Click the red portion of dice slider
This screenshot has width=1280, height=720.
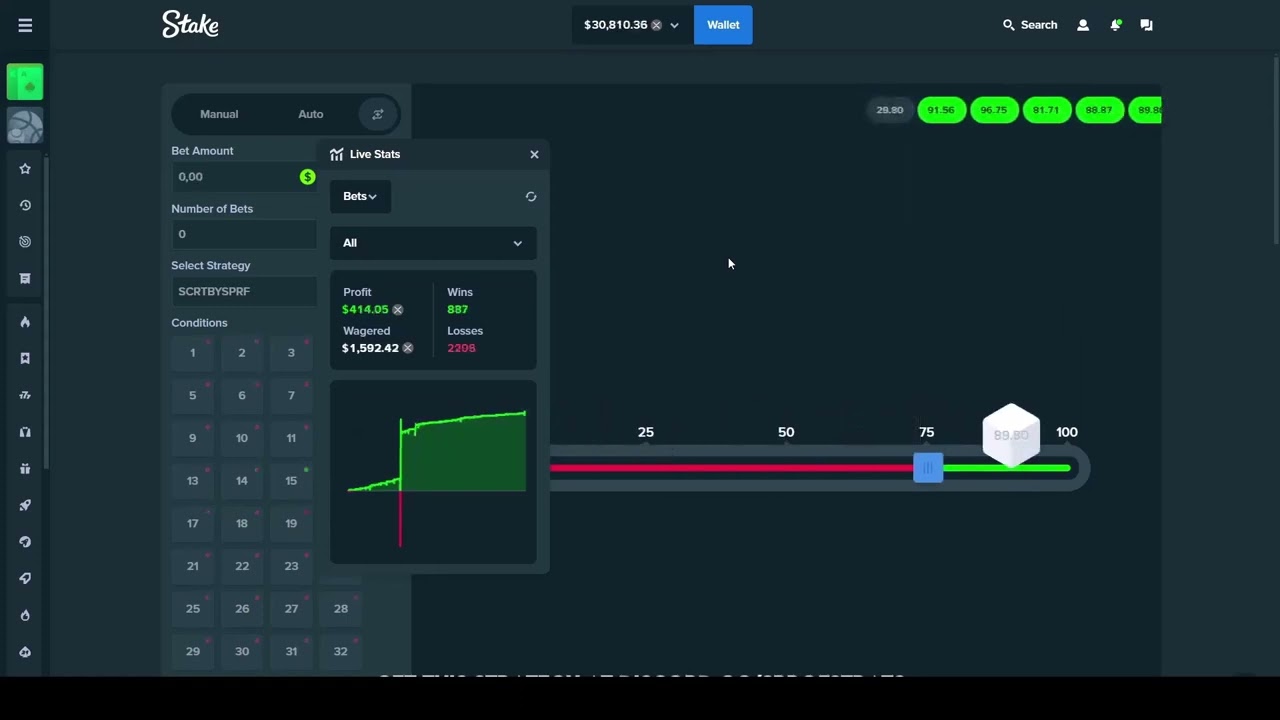click(x=731, y=468)
